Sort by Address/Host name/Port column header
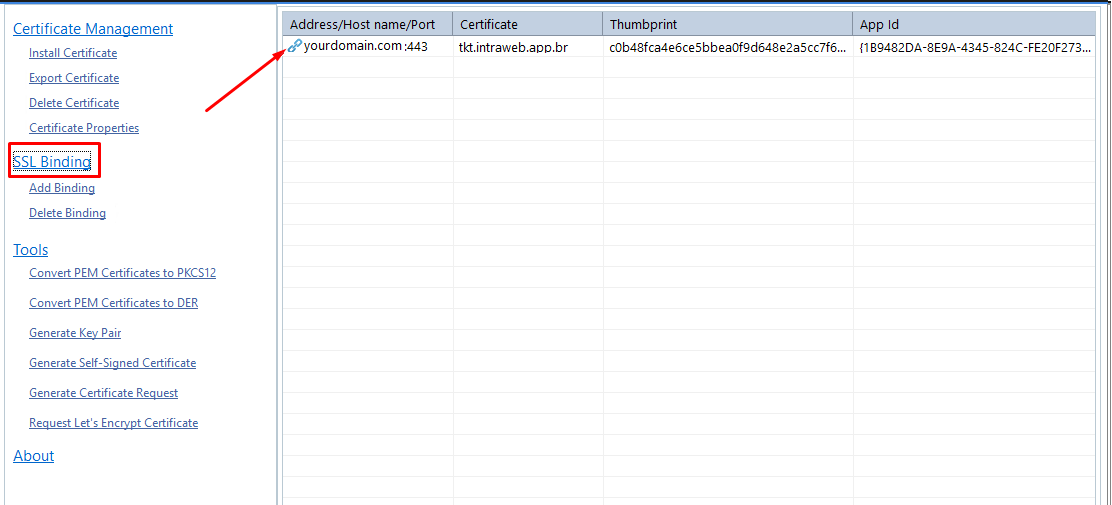 362,24
